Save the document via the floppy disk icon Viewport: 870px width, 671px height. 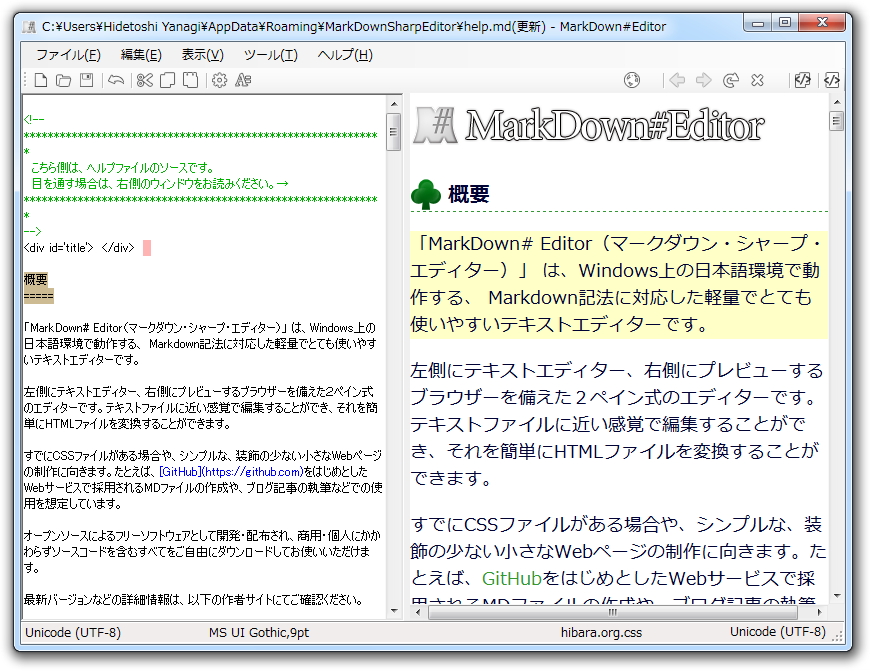[x=88, y=80]
